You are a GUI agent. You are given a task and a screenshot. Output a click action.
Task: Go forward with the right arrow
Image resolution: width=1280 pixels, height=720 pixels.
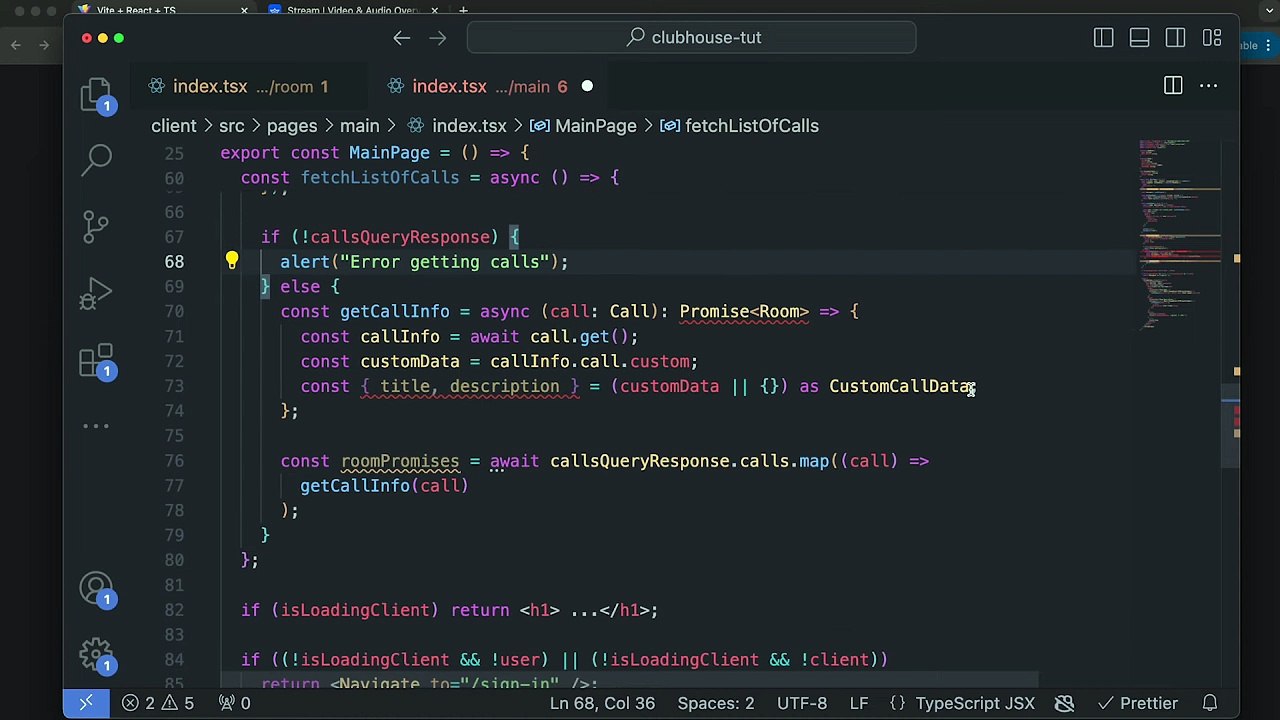pyautogui.click(x=438, y=38)
